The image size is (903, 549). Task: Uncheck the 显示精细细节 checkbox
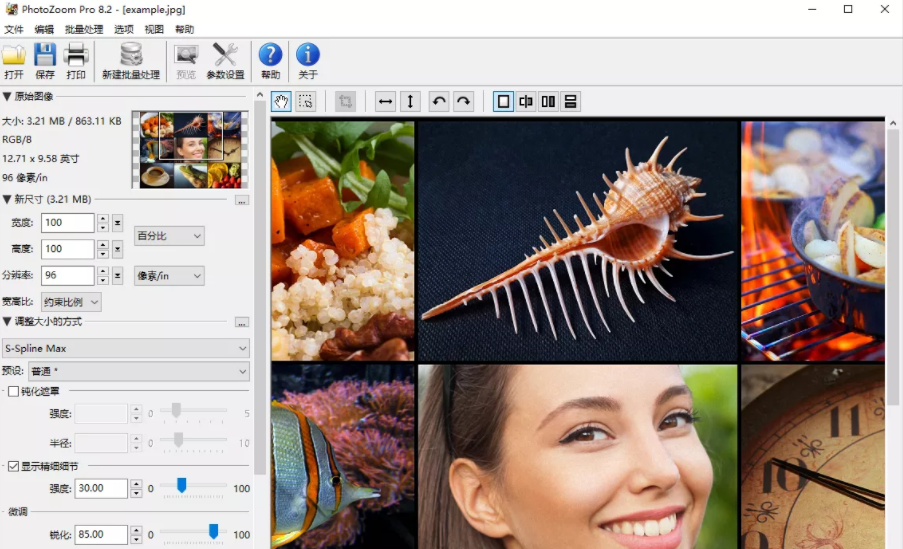click(13, 466)
